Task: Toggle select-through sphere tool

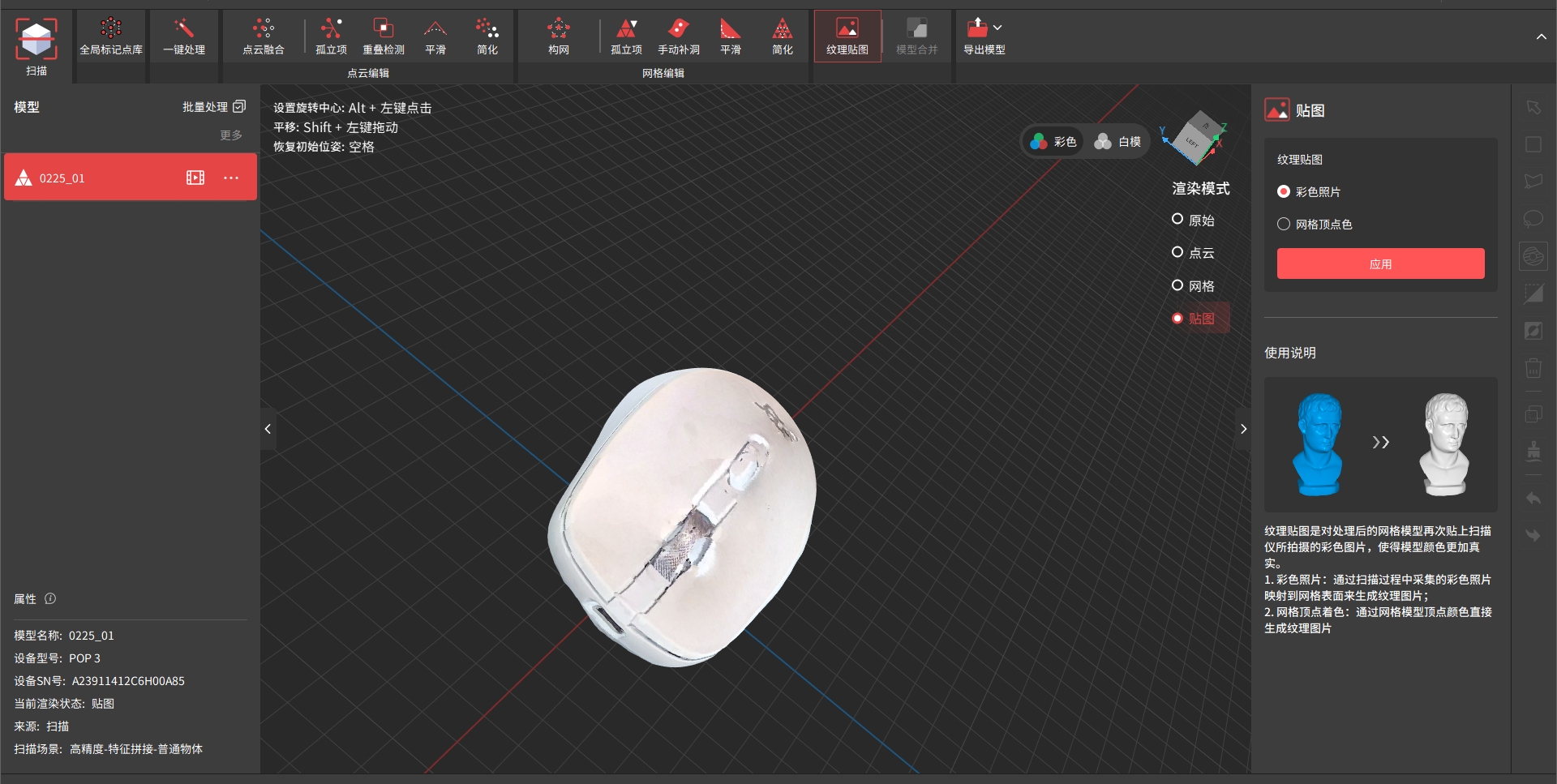Action: pyautogui.click(x=1533, y=256)
